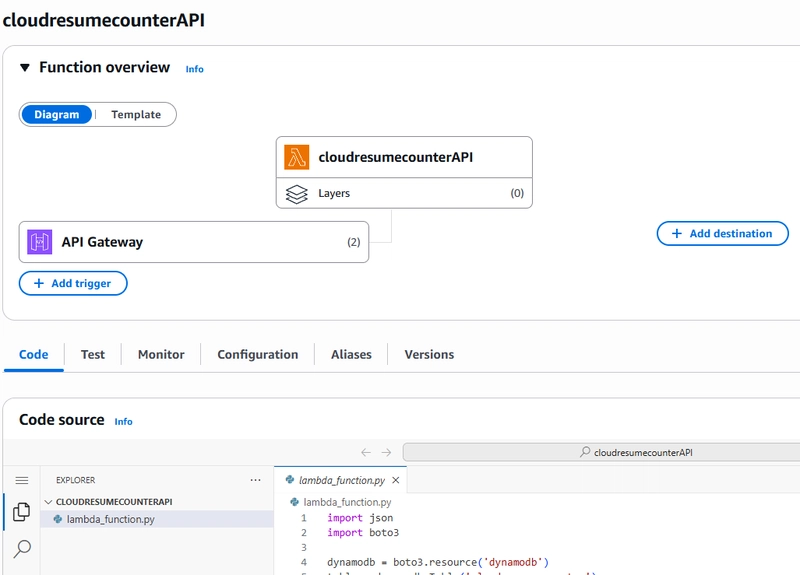
Task: Open the Function overview Info link
Action: point(194,69)
